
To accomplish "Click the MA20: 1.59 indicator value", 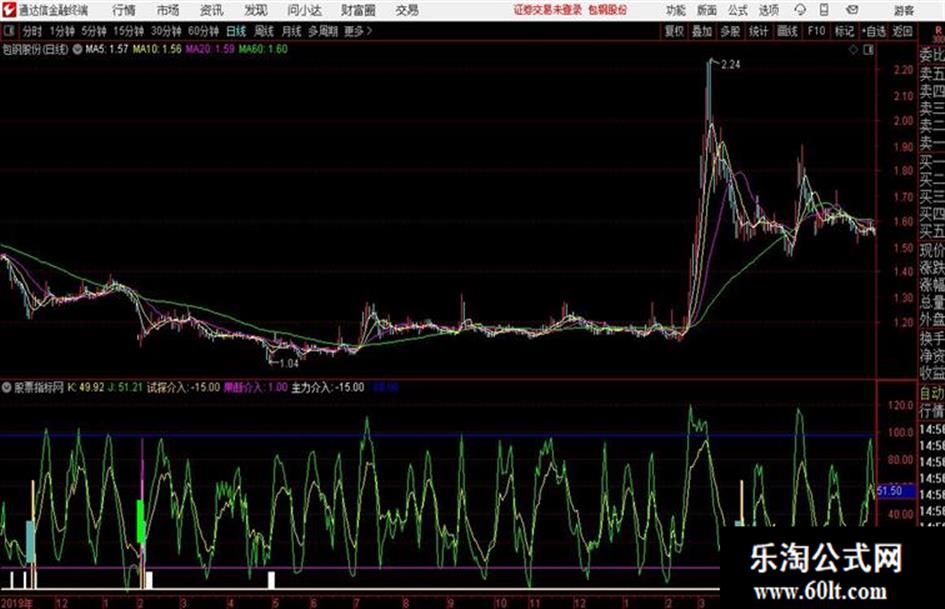I will [x=210, y=49].
